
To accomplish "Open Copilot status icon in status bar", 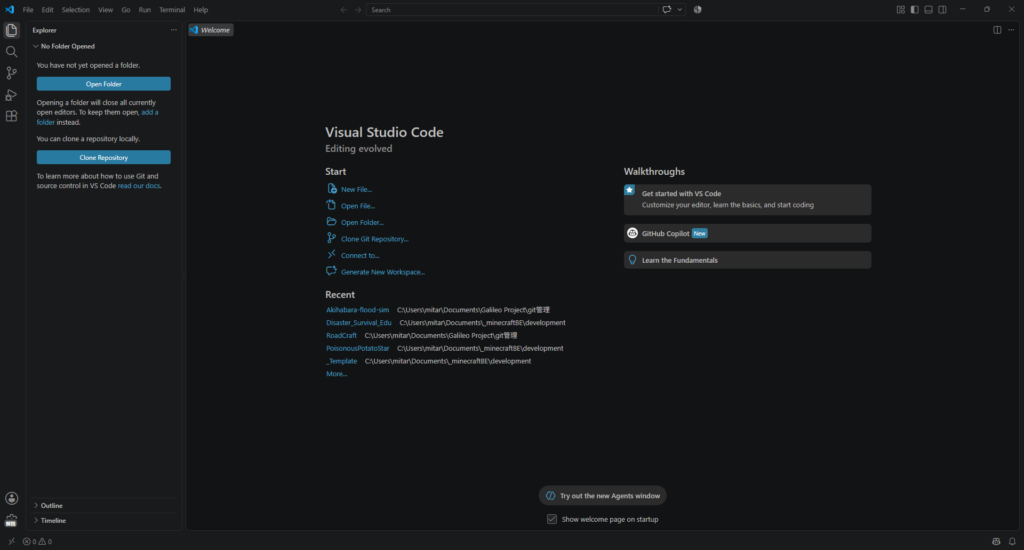I will (996, 542).
